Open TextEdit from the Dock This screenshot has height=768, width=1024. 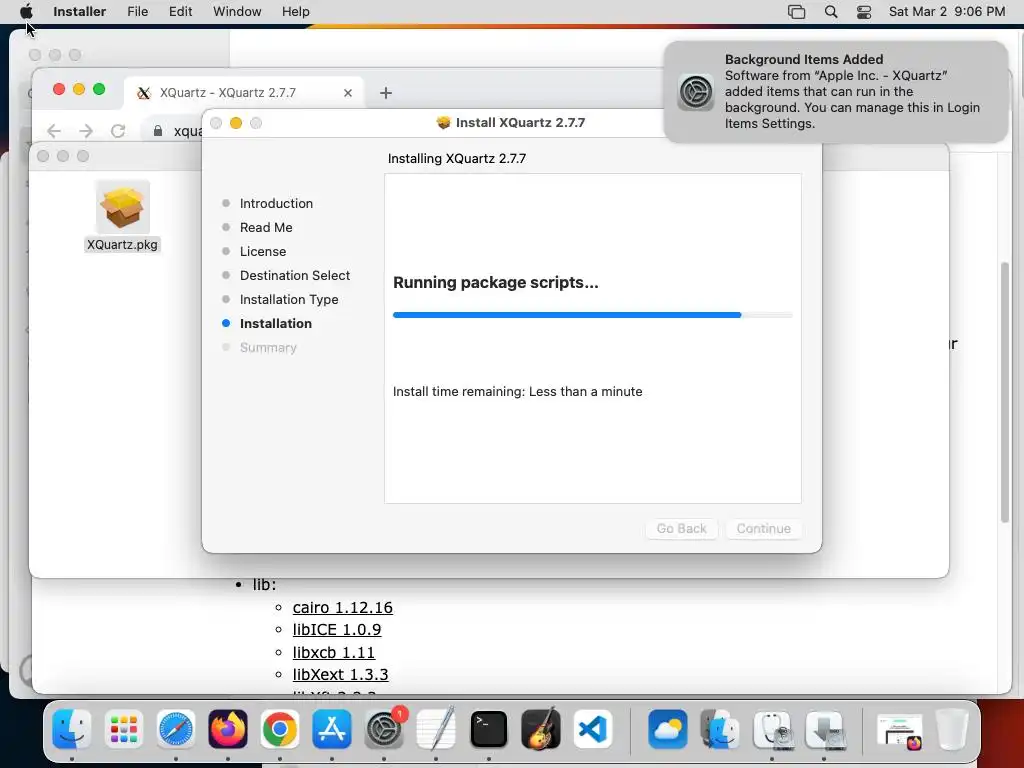pyautogui.click(x=436, y=729)
